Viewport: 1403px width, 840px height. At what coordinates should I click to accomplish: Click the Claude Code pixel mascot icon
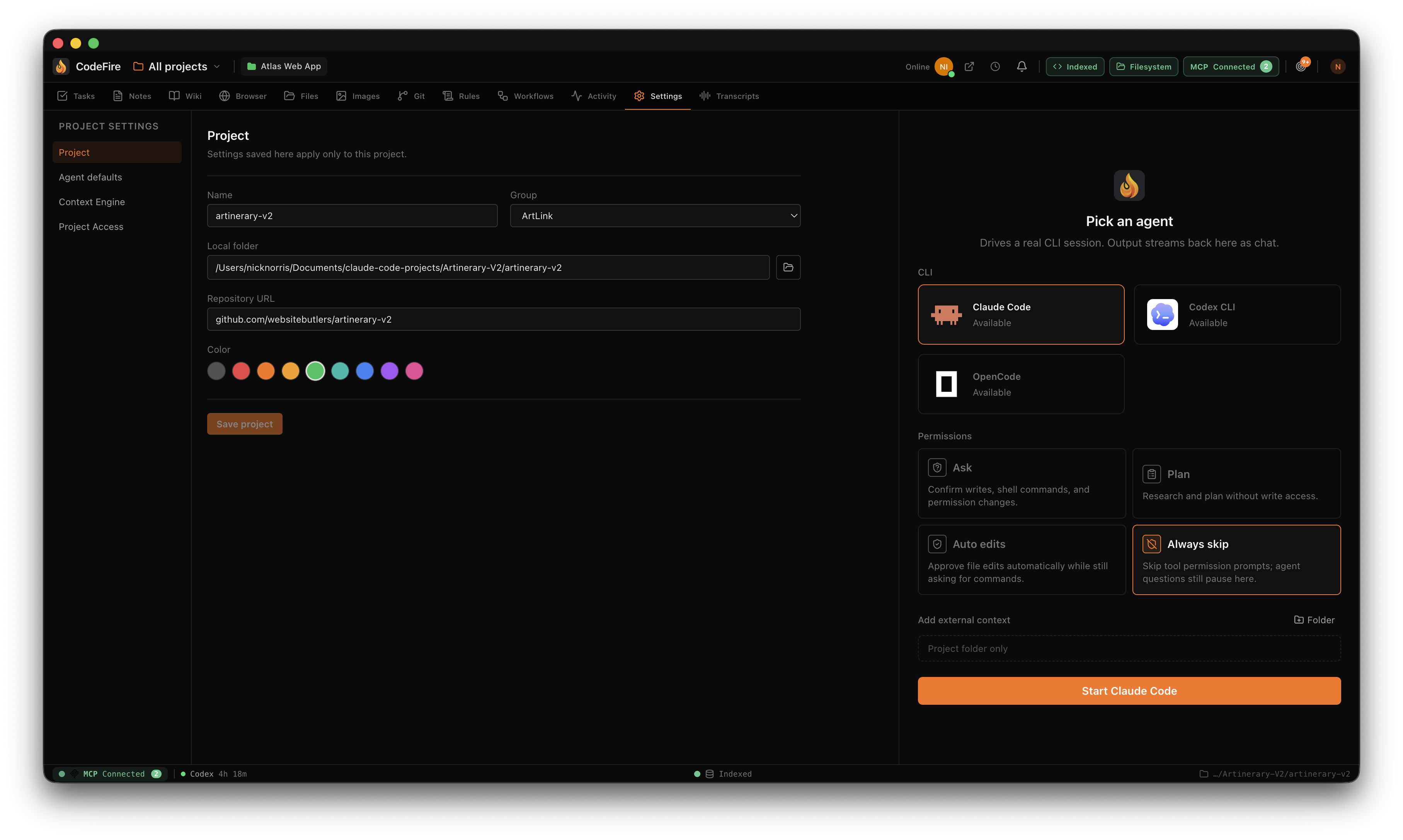click(x=946, y=314)
